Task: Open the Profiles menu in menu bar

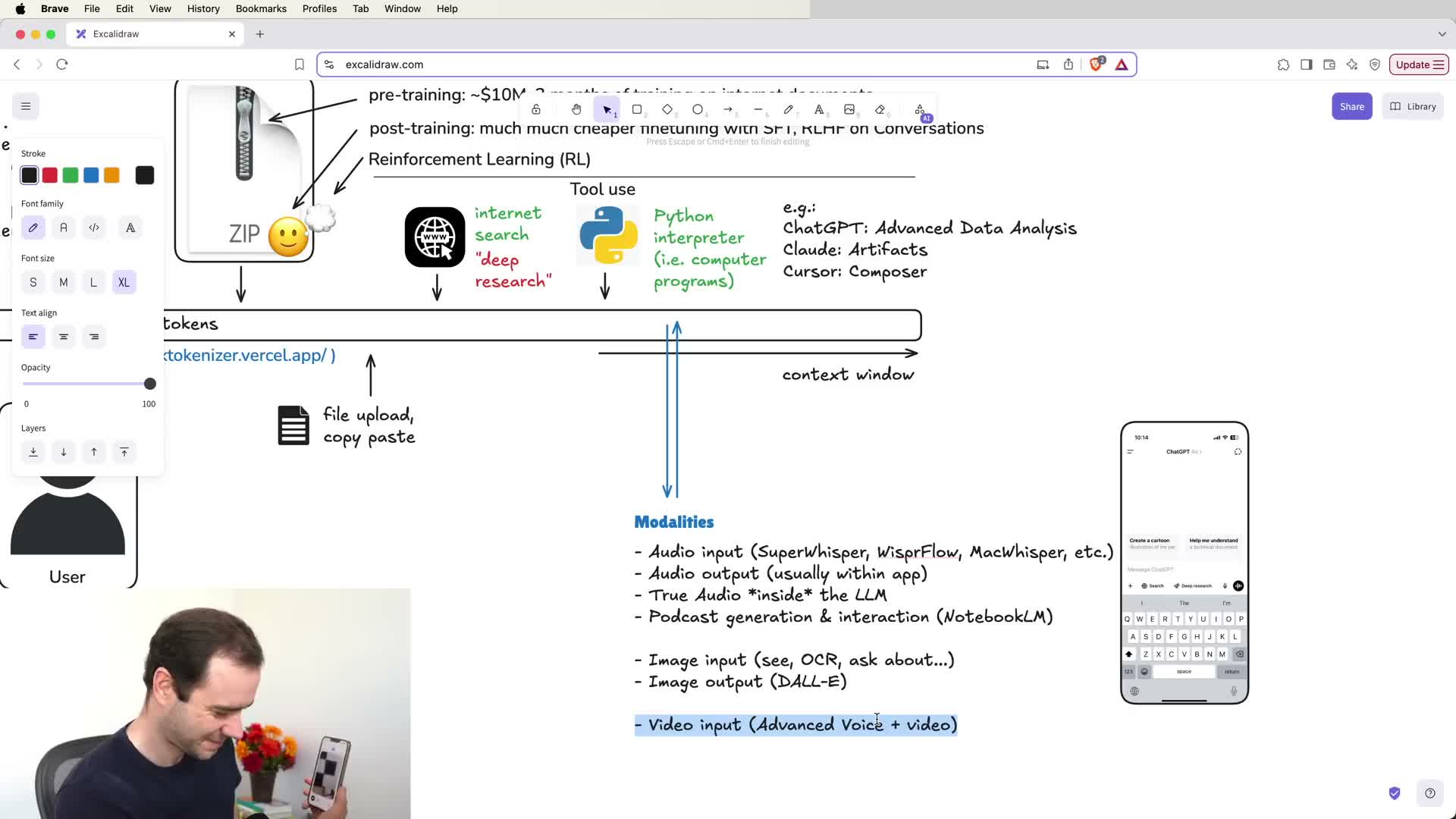Action: point(319,8)
